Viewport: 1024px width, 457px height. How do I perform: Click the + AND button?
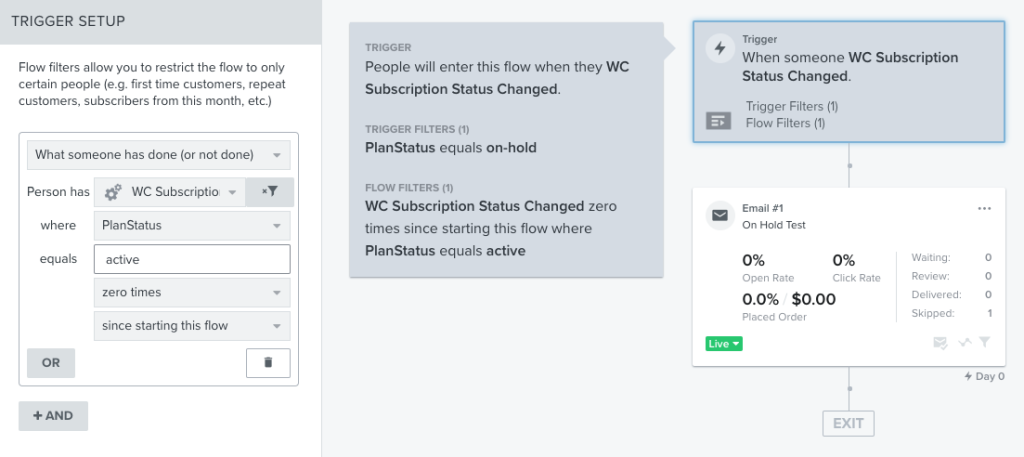pyautogui.click(x=53, y=416)
